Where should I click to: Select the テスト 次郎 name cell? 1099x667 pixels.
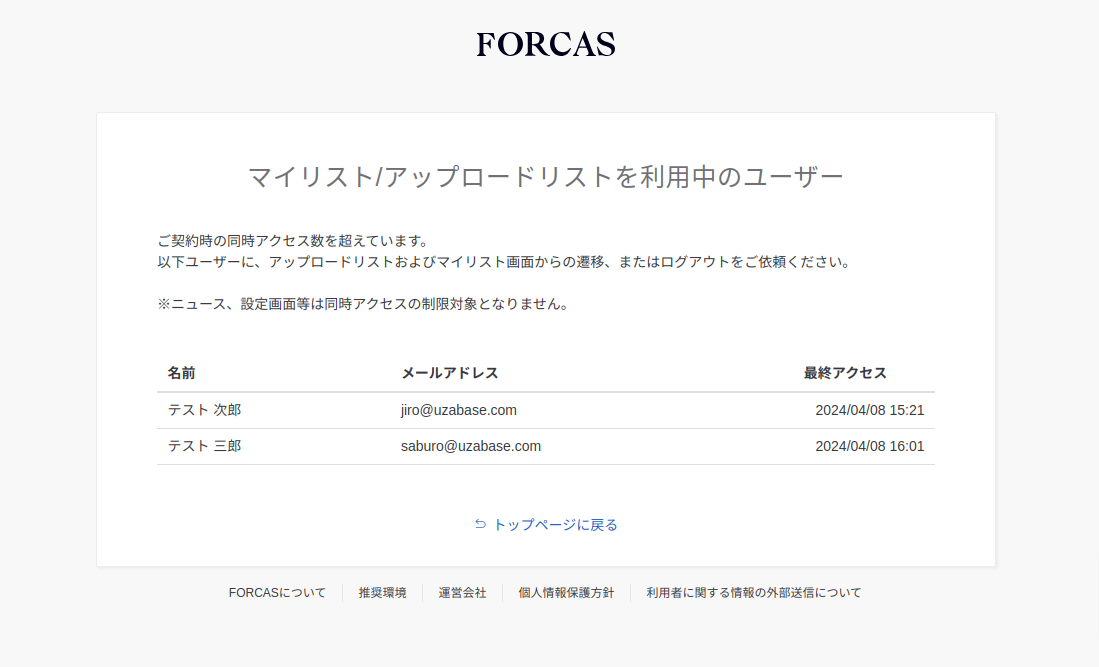coord(204,410)
